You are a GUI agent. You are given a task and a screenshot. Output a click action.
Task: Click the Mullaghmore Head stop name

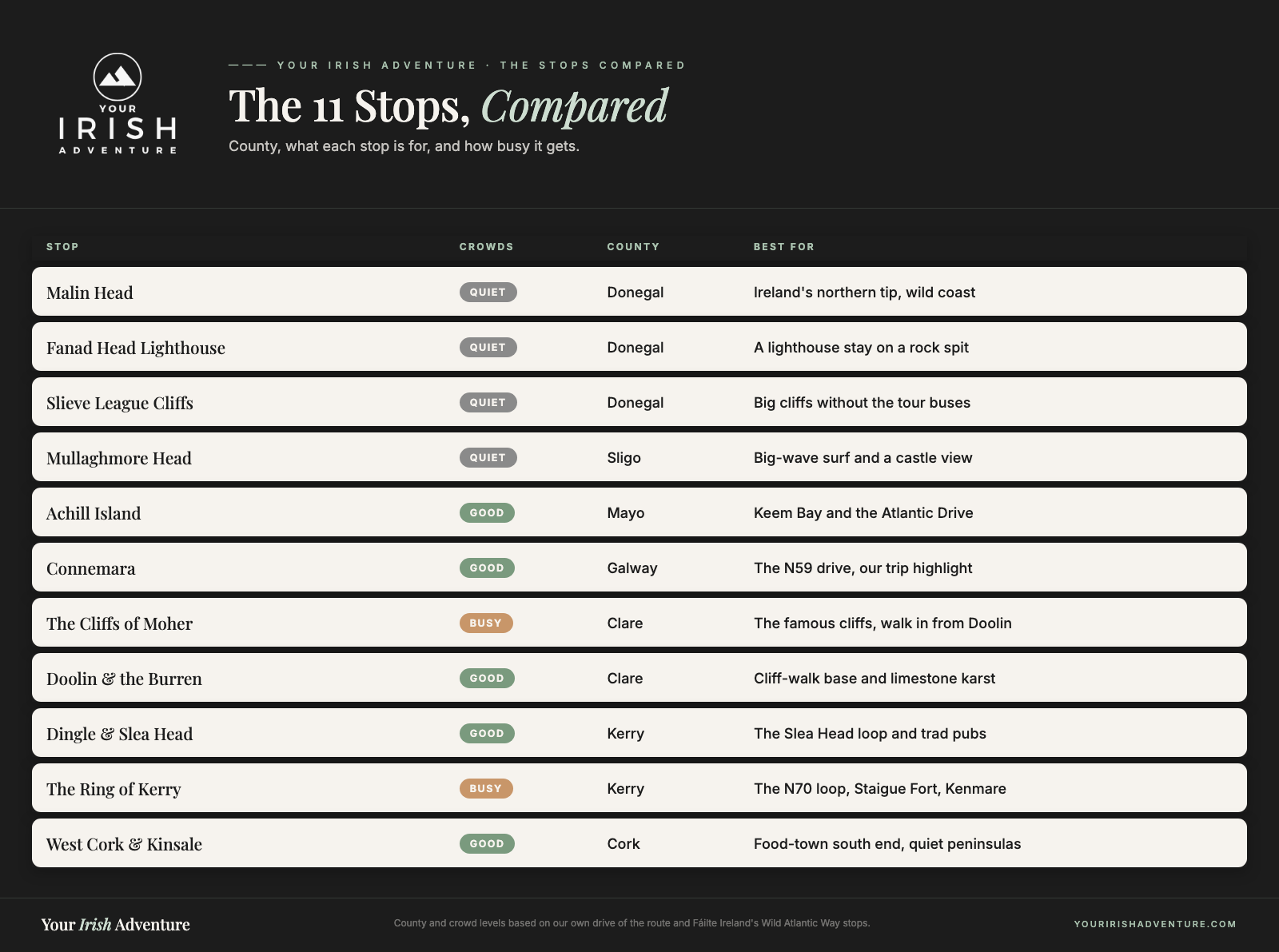pos(119,458)
